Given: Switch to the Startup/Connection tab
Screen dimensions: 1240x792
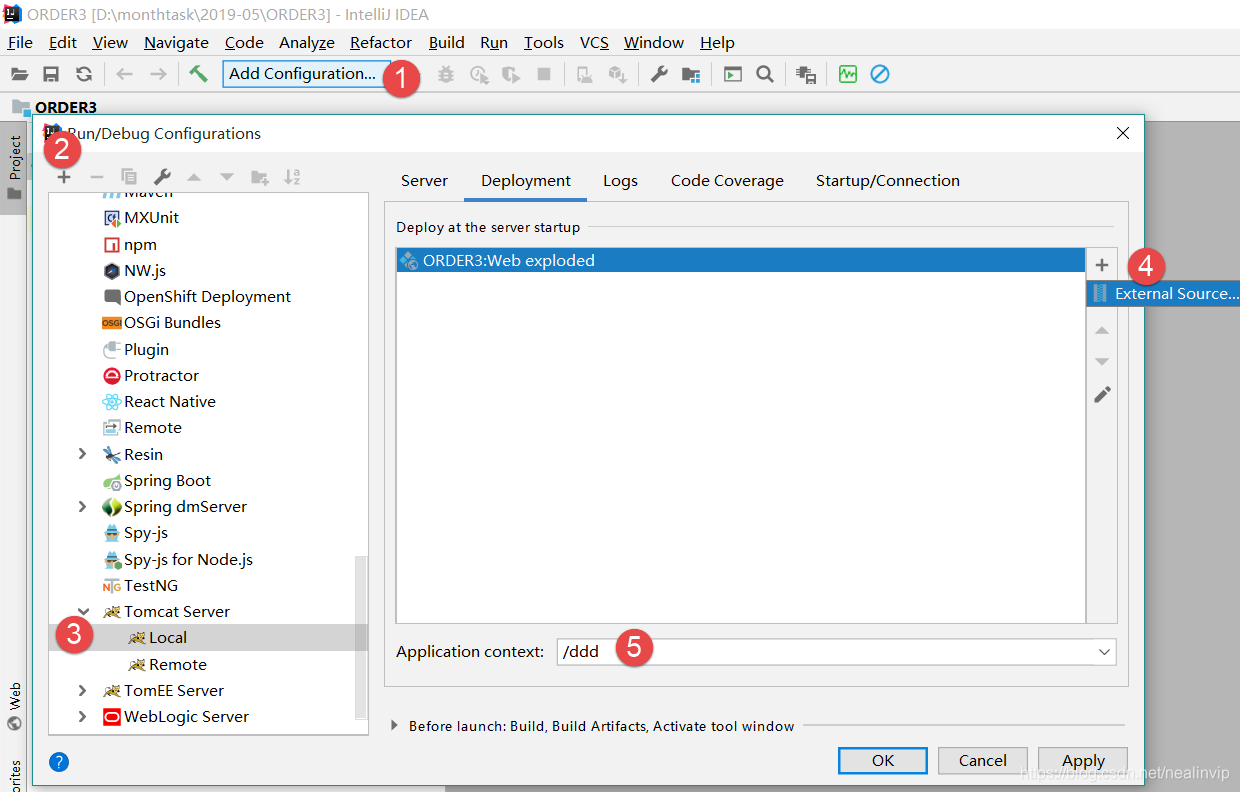Looking at the screenshot, I should [x=888, y=181].
